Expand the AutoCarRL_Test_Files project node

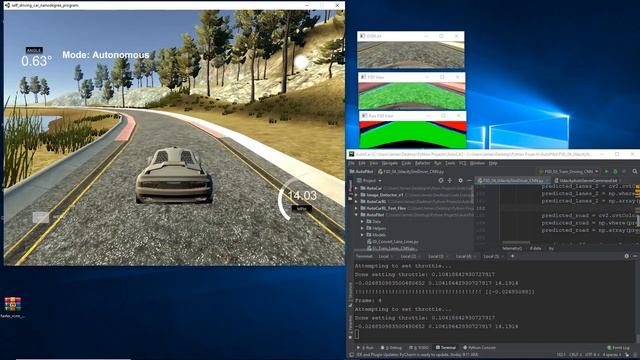tap(357, 208)
